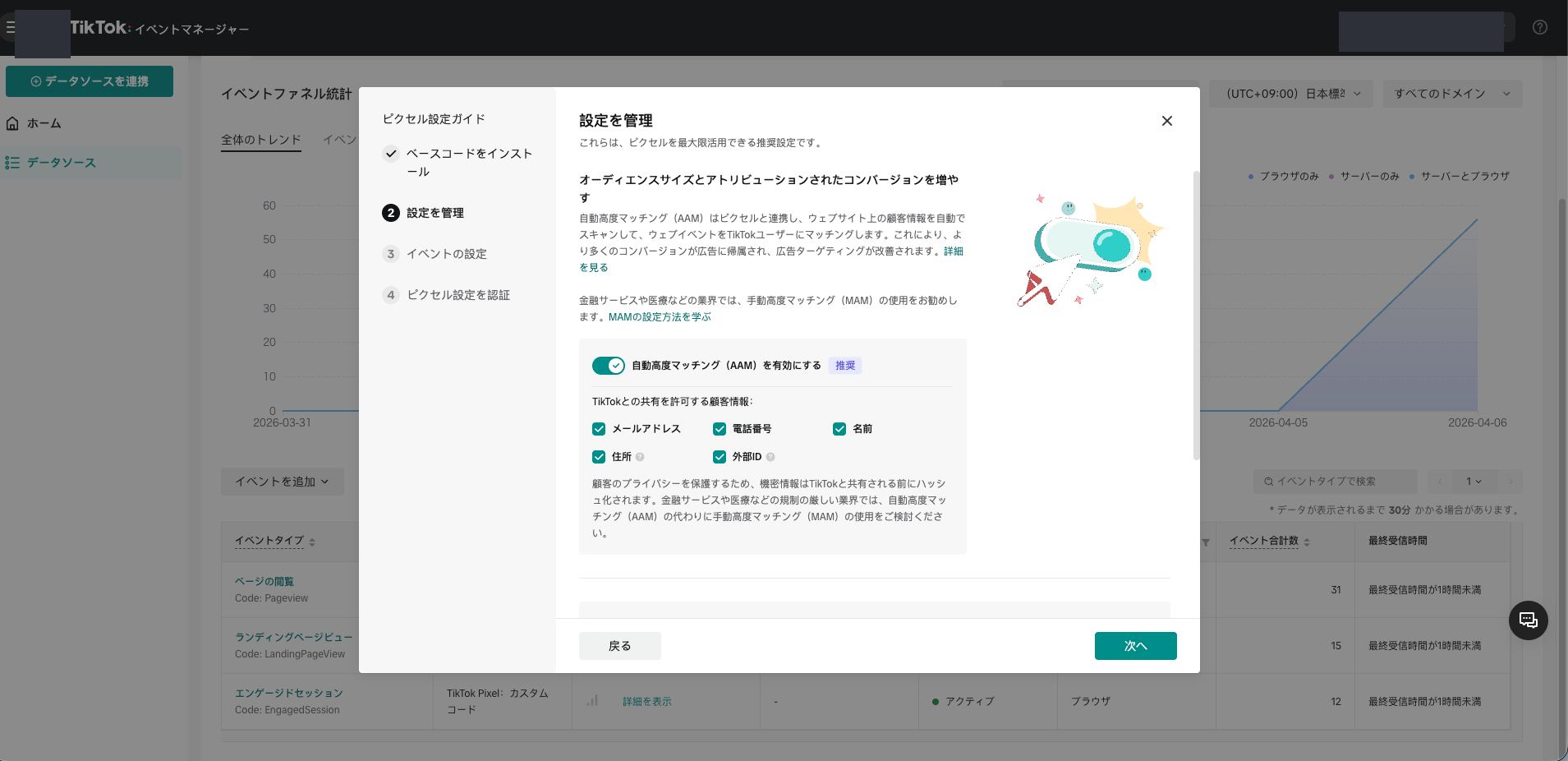Open the MAMの設定方法を学ぶ link
1568x761 pixels.
coord(658,316)
